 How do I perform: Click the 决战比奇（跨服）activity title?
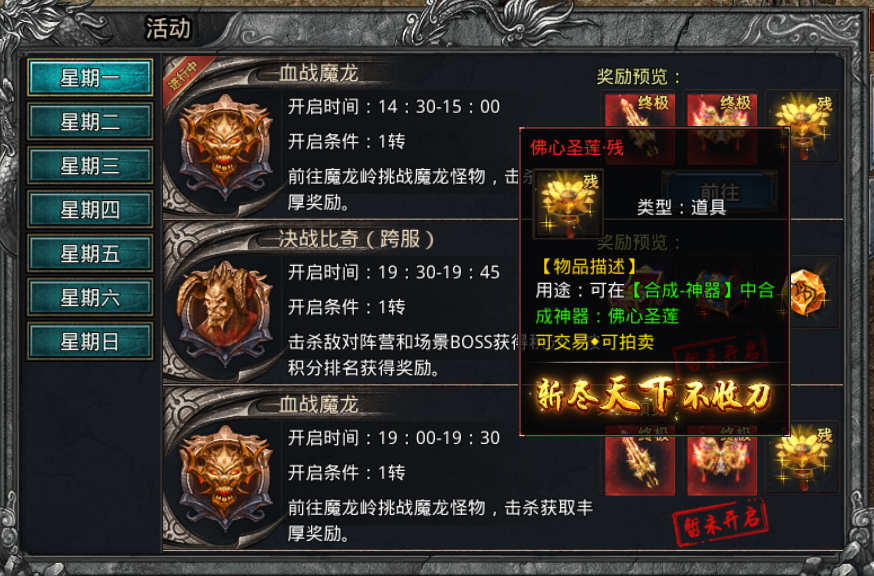click(357, 239)
